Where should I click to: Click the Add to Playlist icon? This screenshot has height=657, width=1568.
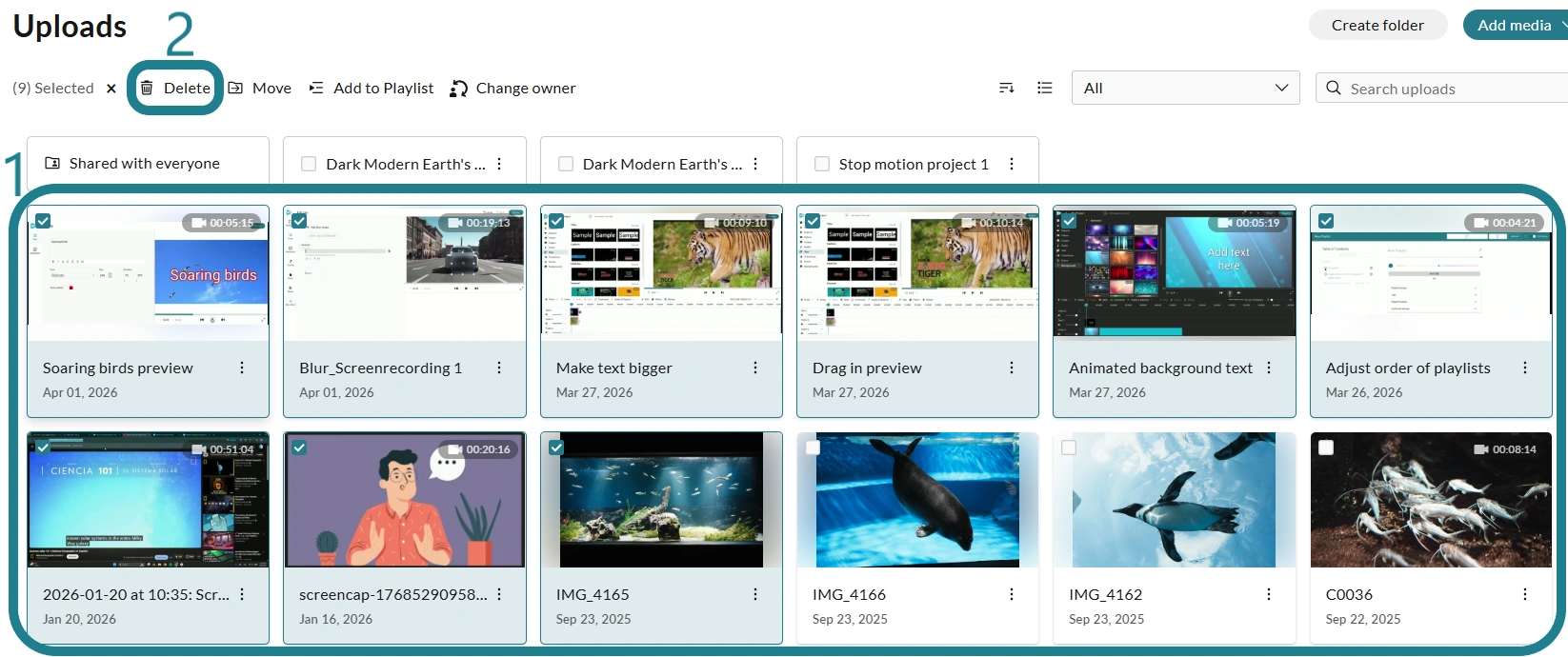[x=316, y=88]
